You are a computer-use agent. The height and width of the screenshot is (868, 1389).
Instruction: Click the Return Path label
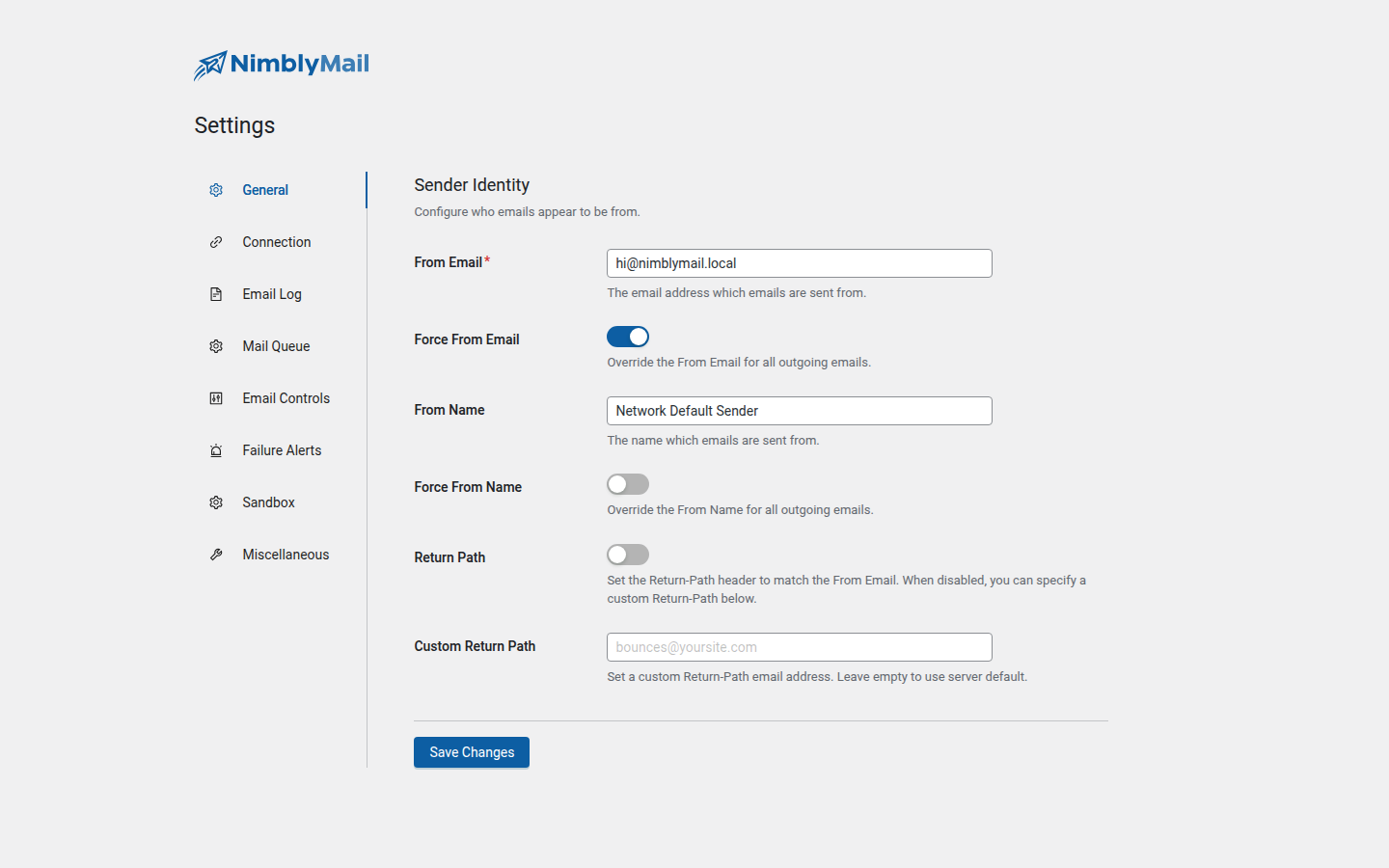pos(449,557)
